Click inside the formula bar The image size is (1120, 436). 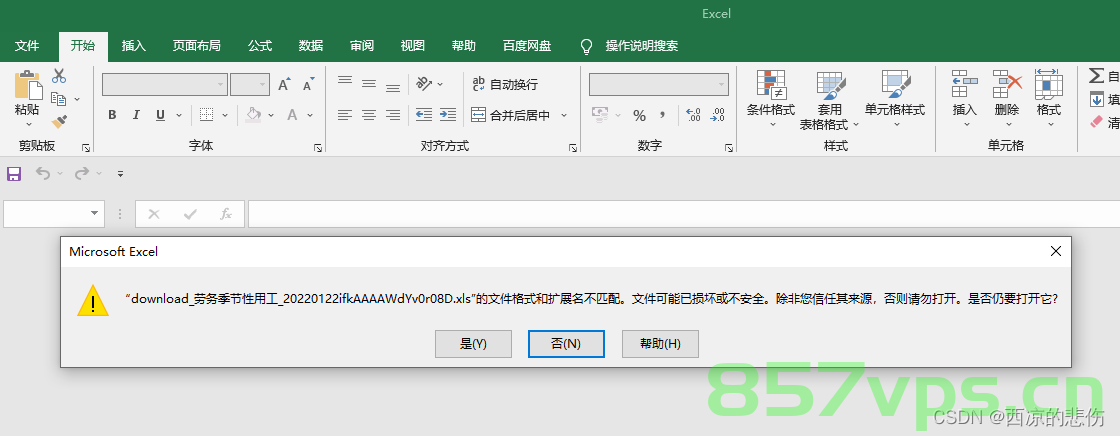pyautogui.click(x=684, y=214)
